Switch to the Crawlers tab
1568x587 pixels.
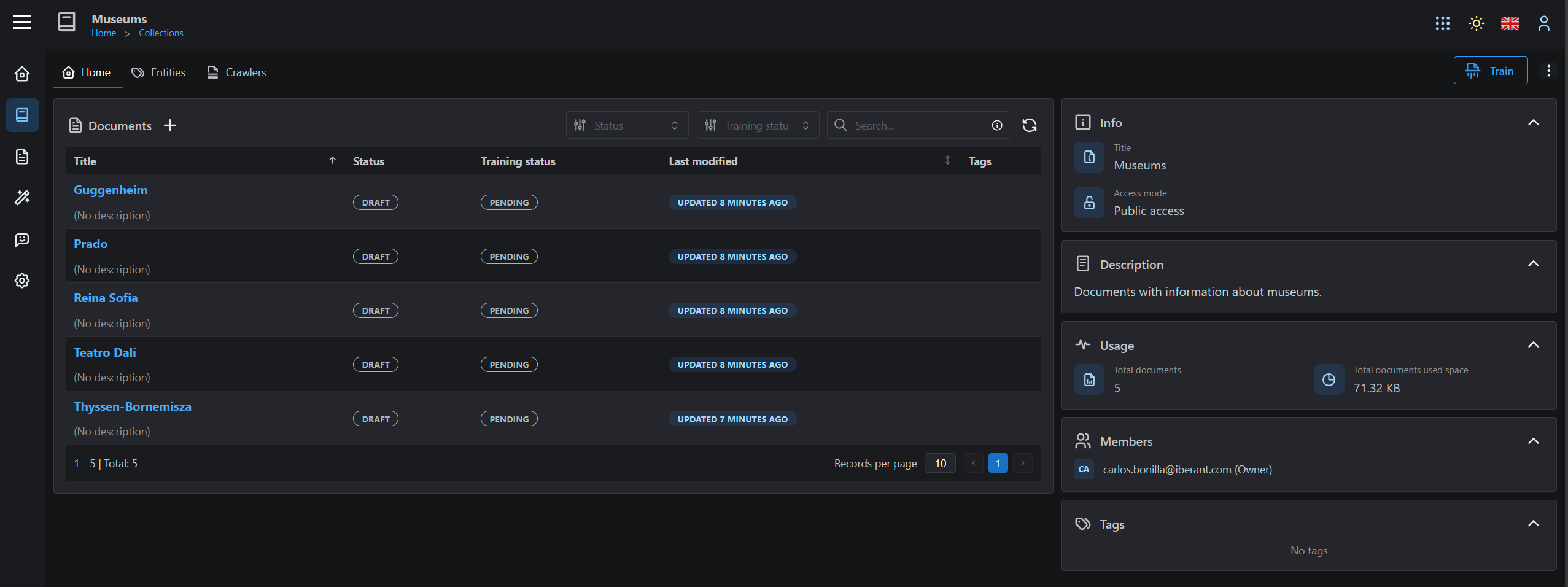pos(236,72)
